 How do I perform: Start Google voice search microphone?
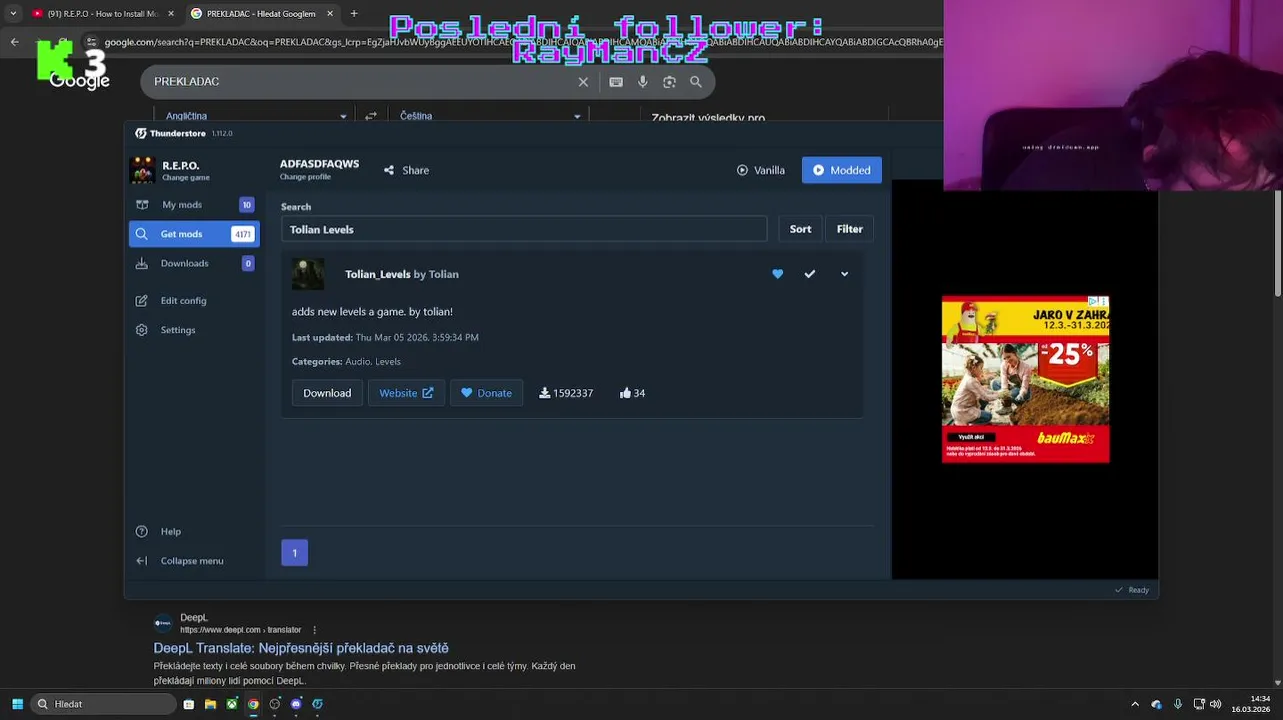click(x=643, y=82)
